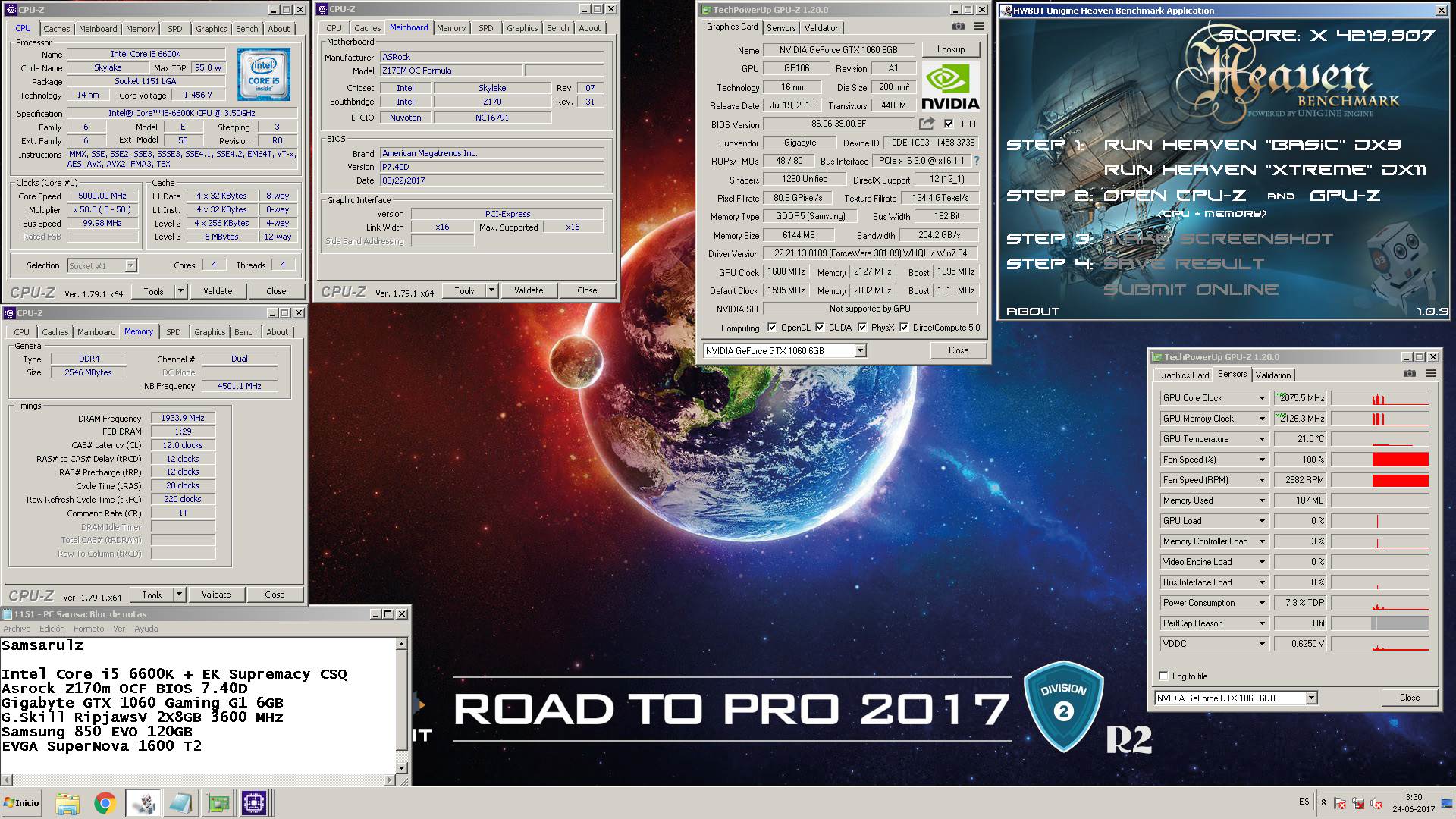Viewport: 1456px width, 819px height.
Task: Launch Google Chrome from the taskbar
Action: coord(105,803)
